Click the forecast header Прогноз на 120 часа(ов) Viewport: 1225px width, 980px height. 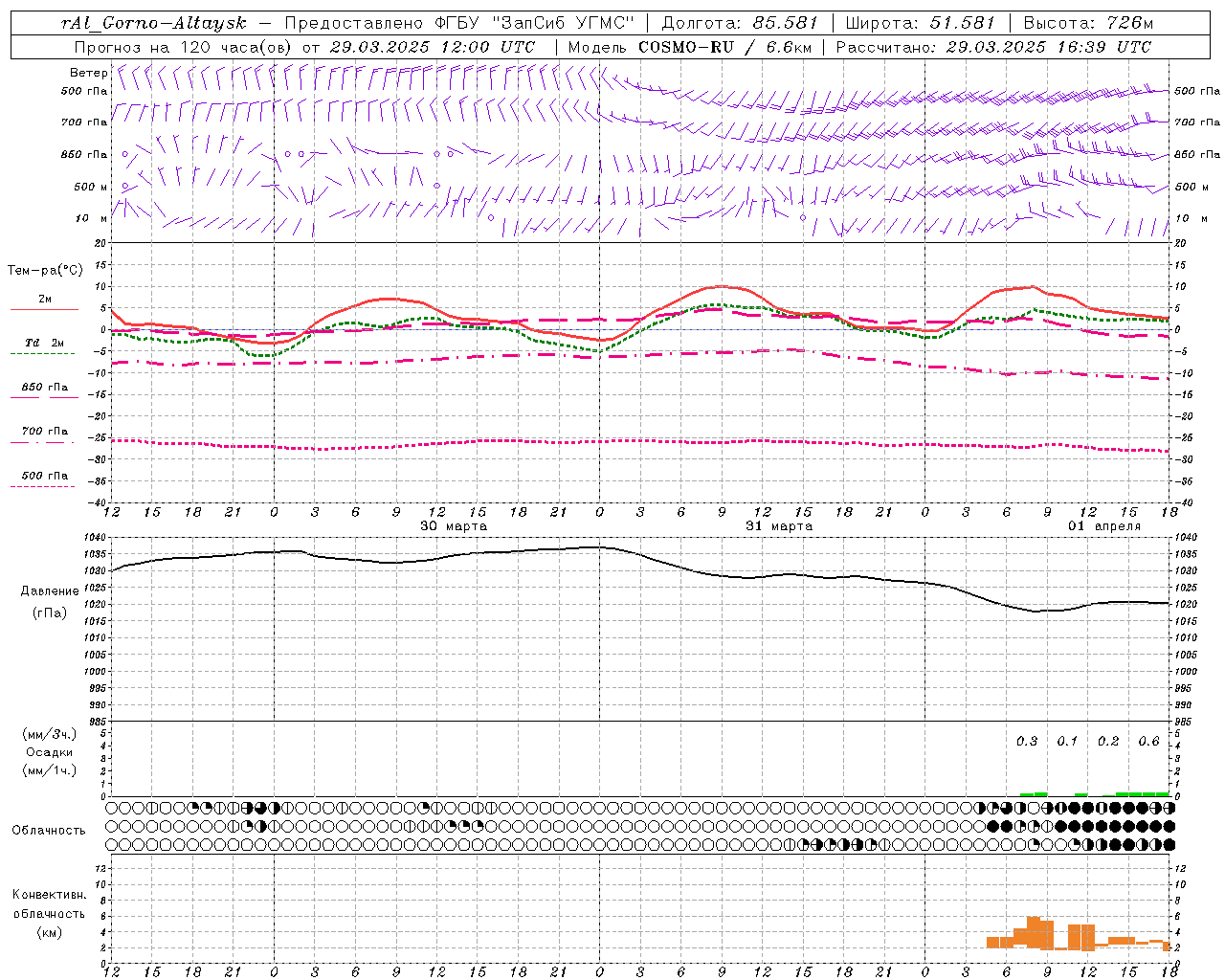186,47
